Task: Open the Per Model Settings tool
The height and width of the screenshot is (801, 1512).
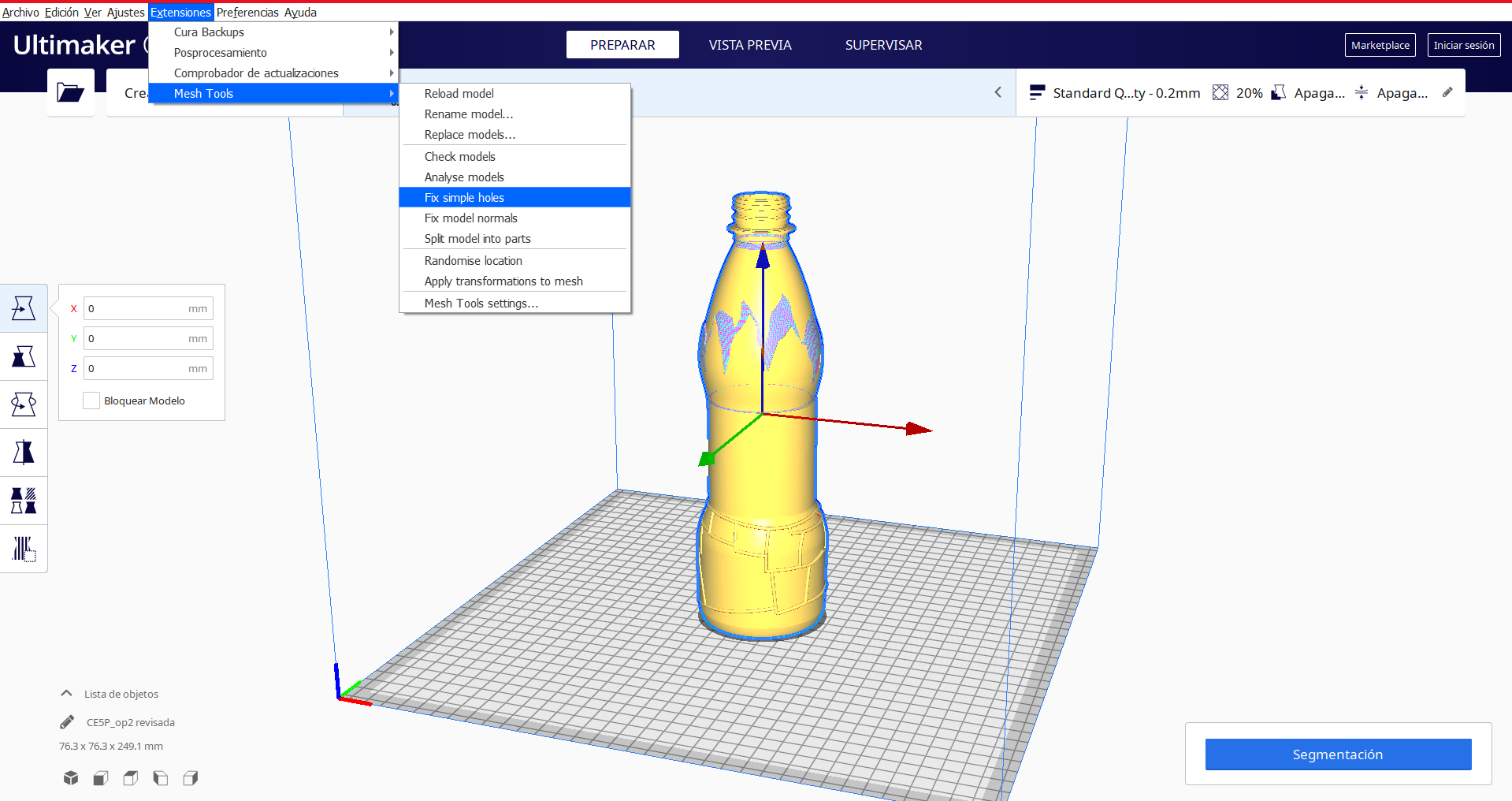Action: pyautogui.click(x=23, y=500)
